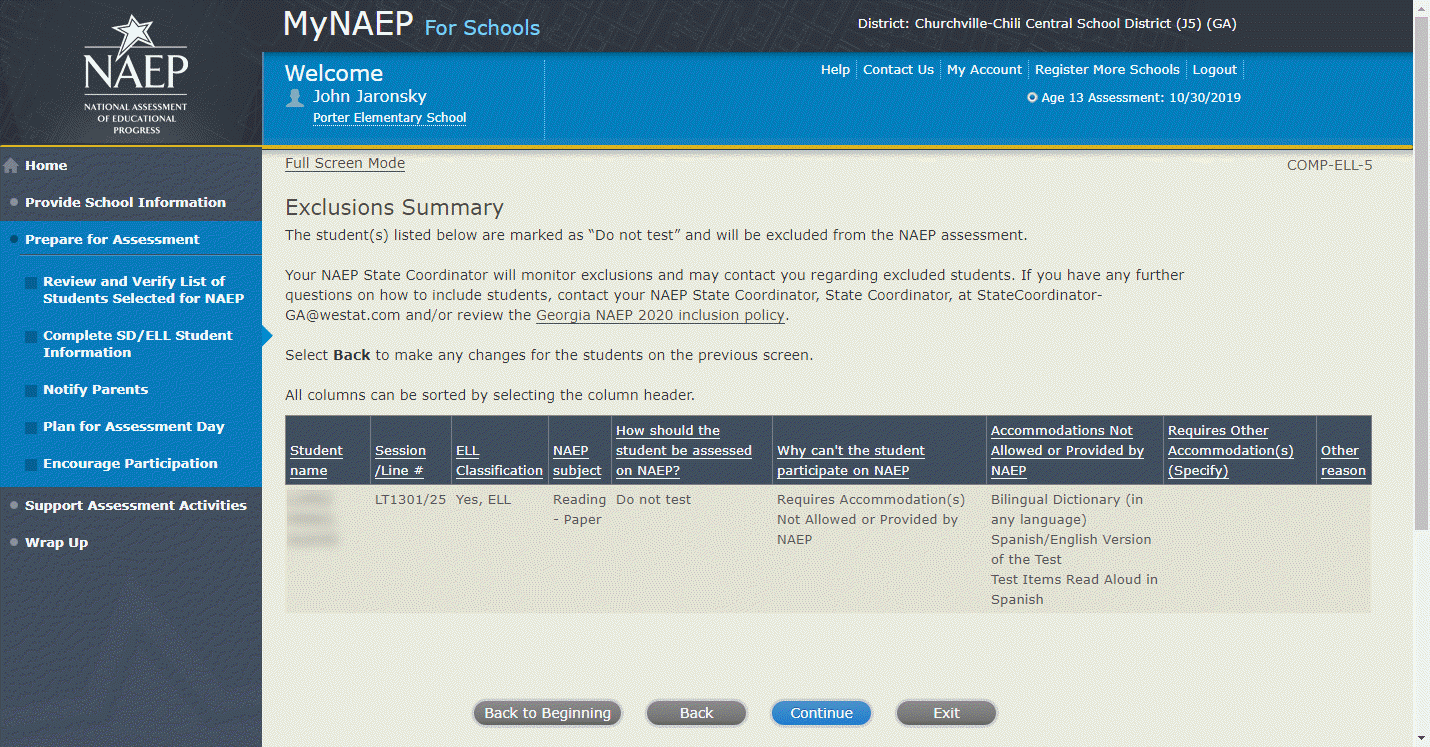Click the district name text in header
Screen dimensions: 1430x747
(x=1047, y=24)
